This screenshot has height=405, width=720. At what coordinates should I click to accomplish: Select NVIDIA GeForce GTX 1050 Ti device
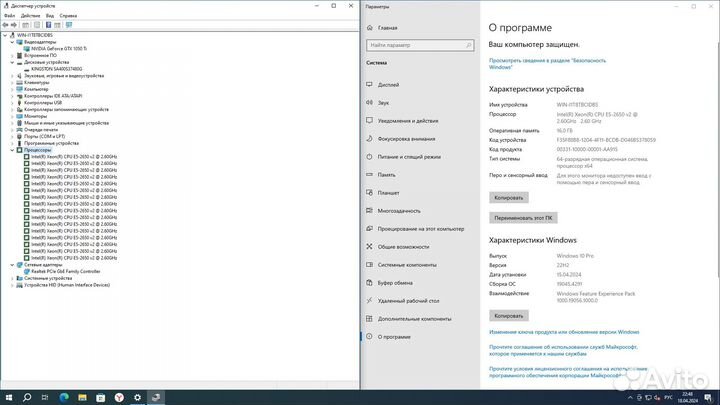(x=60, y=48)
